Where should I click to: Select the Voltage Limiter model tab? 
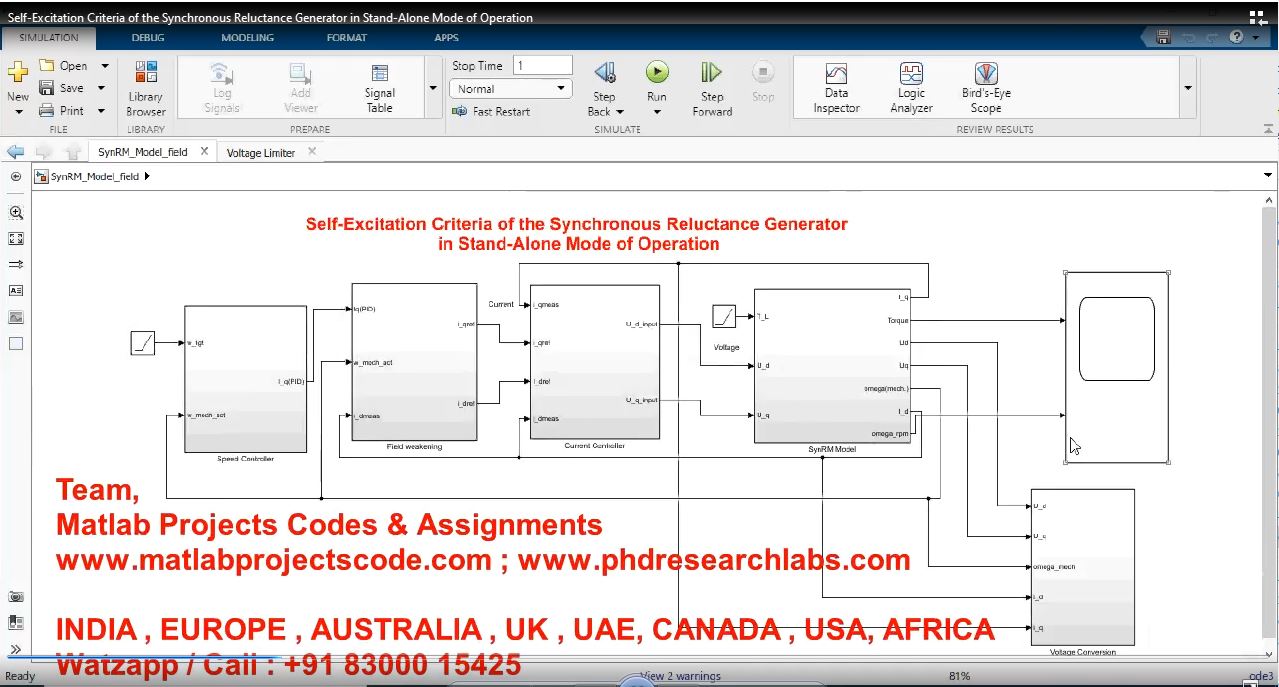point(261,153)
